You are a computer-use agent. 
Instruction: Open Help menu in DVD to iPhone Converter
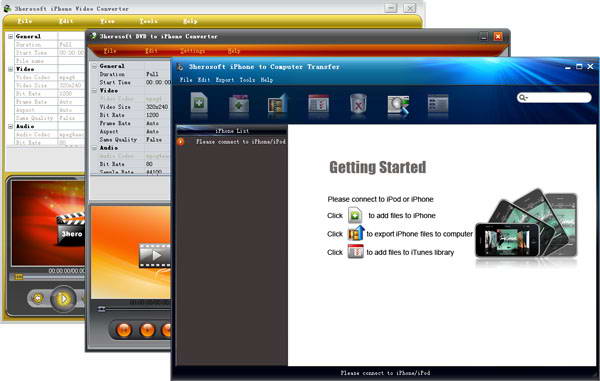click(x=234, y=50)
